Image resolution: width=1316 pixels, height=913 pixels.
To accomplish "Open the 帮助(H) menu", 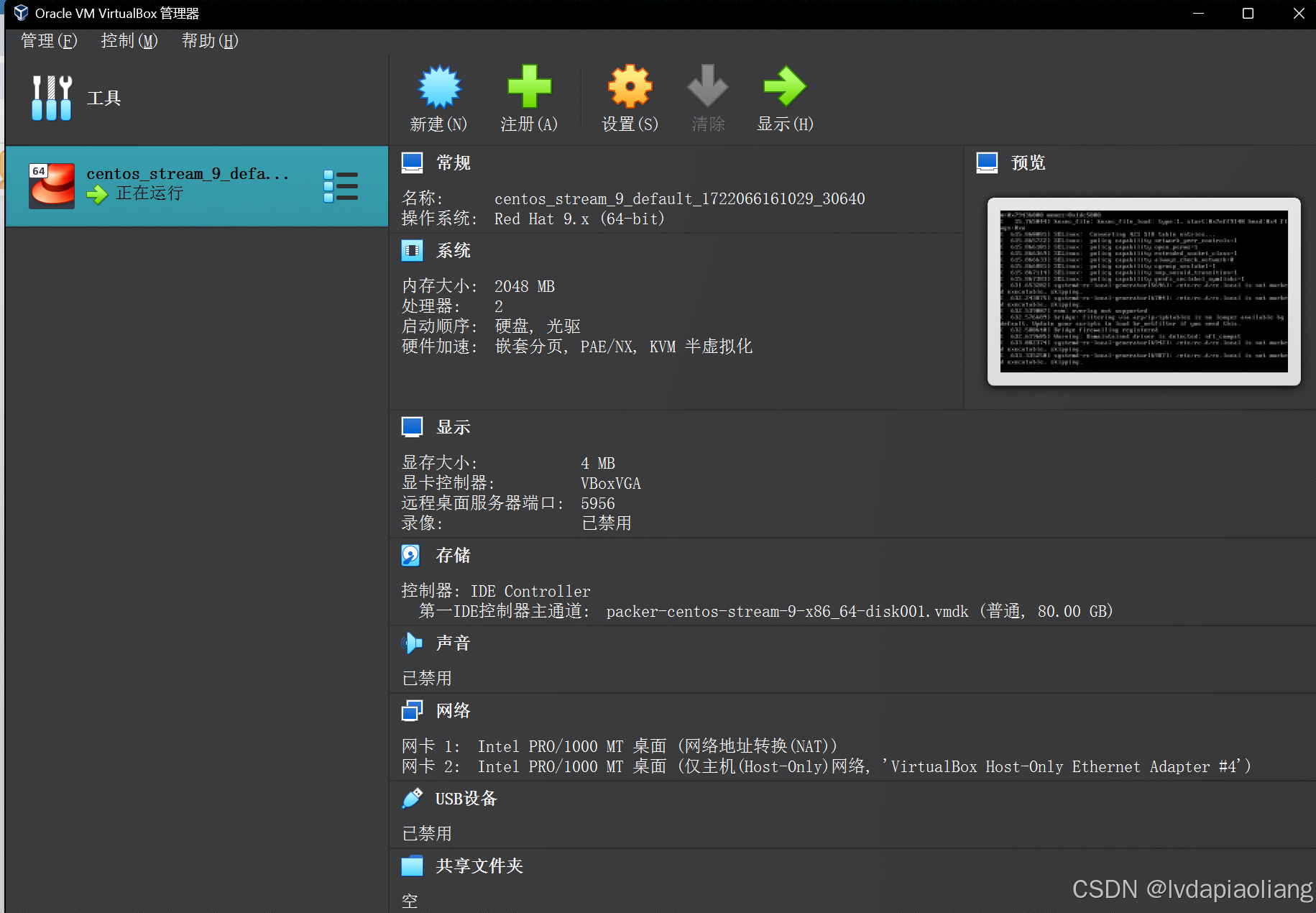I will (210, 41).
